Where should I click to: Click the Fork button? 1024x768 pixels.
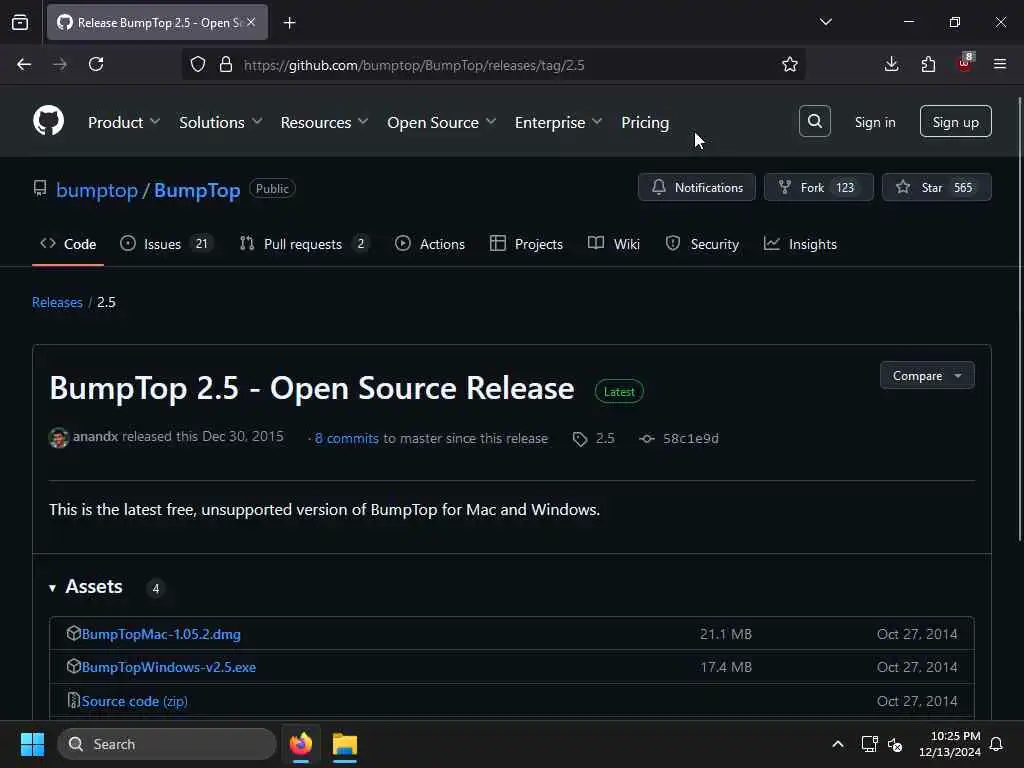click(x=818, y=187)
